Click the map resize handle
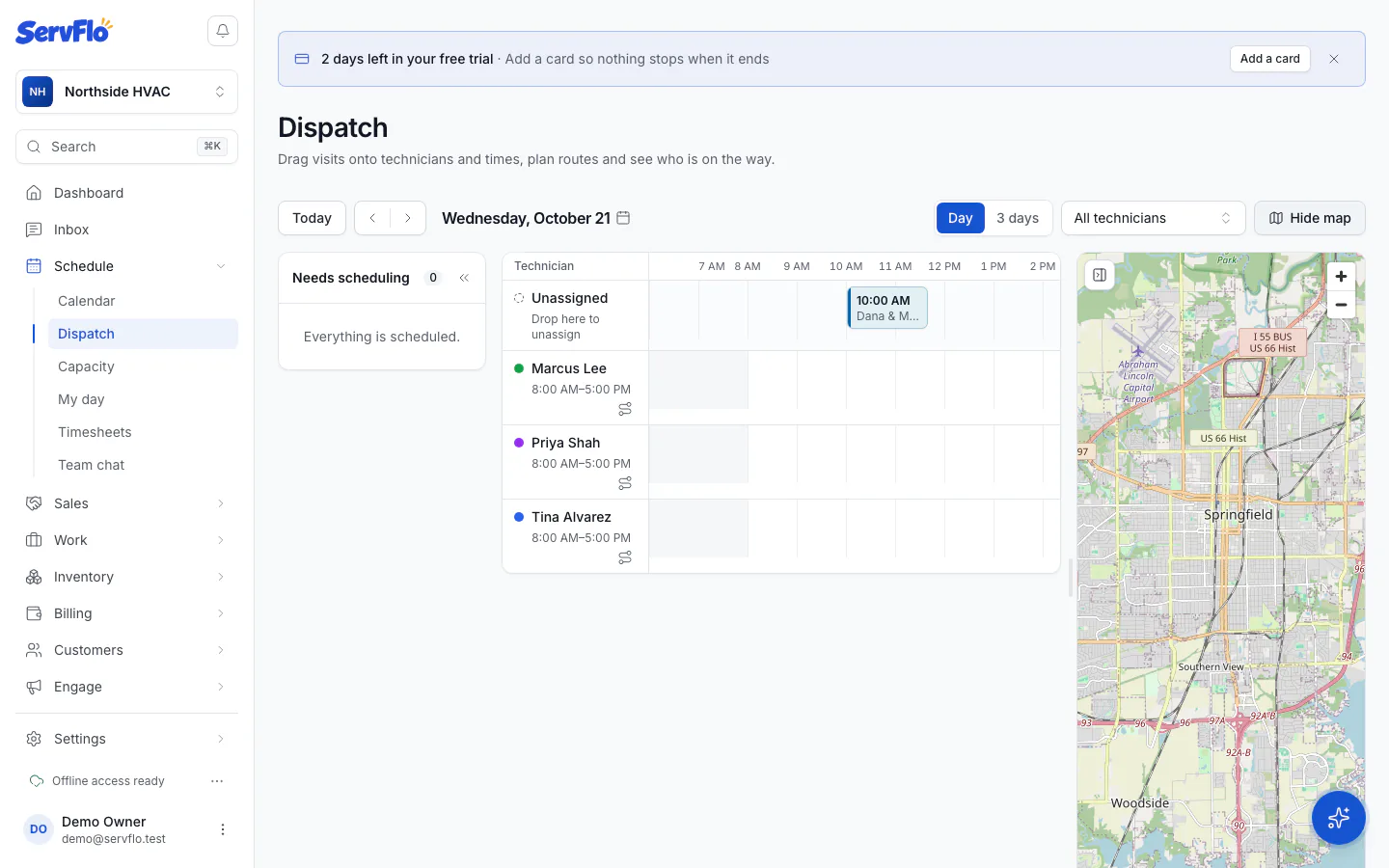 point(1070,578)
